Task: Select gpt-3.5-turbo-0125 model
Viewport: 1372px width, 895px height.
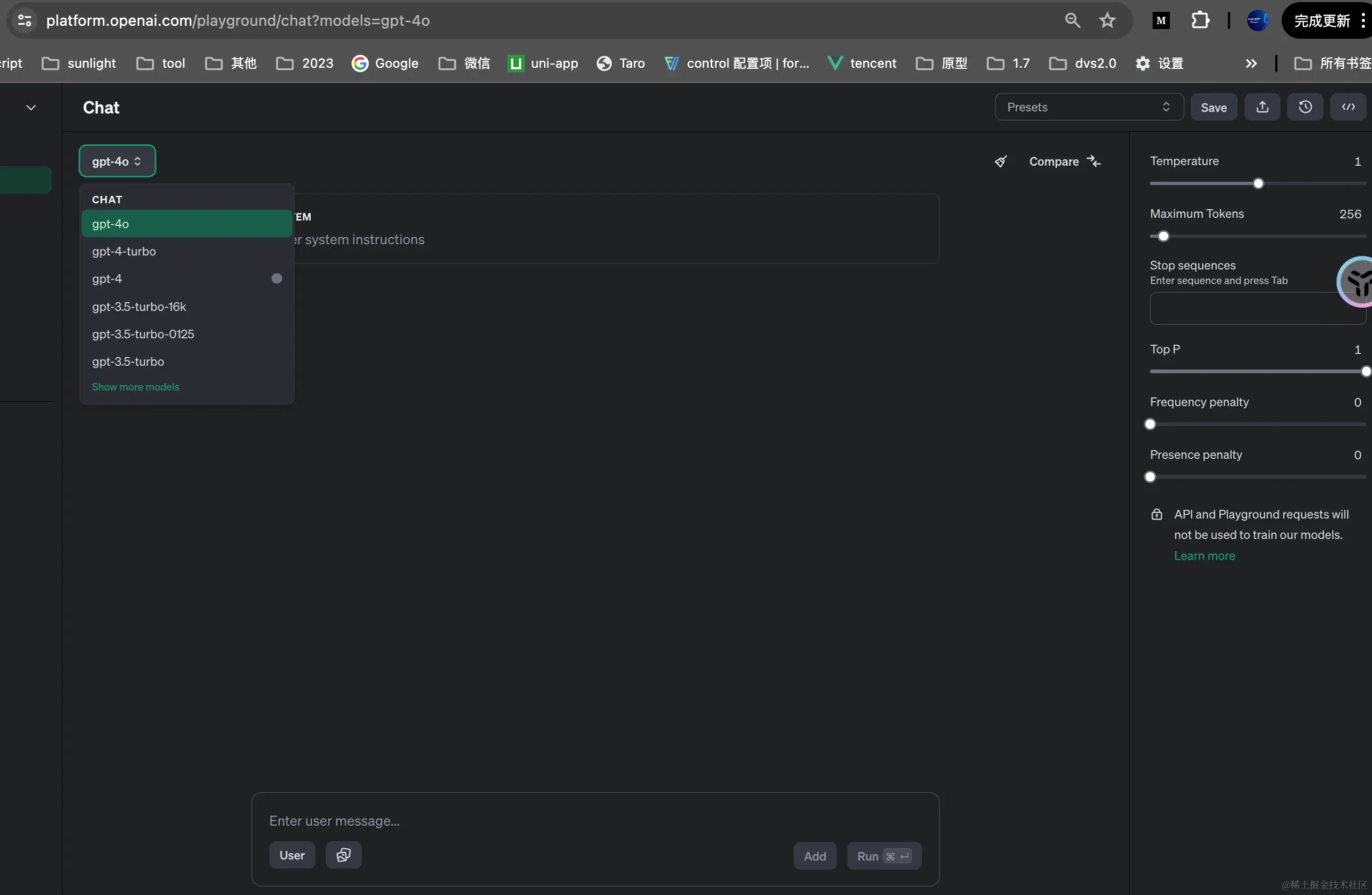Action: [x=187, y=335]
